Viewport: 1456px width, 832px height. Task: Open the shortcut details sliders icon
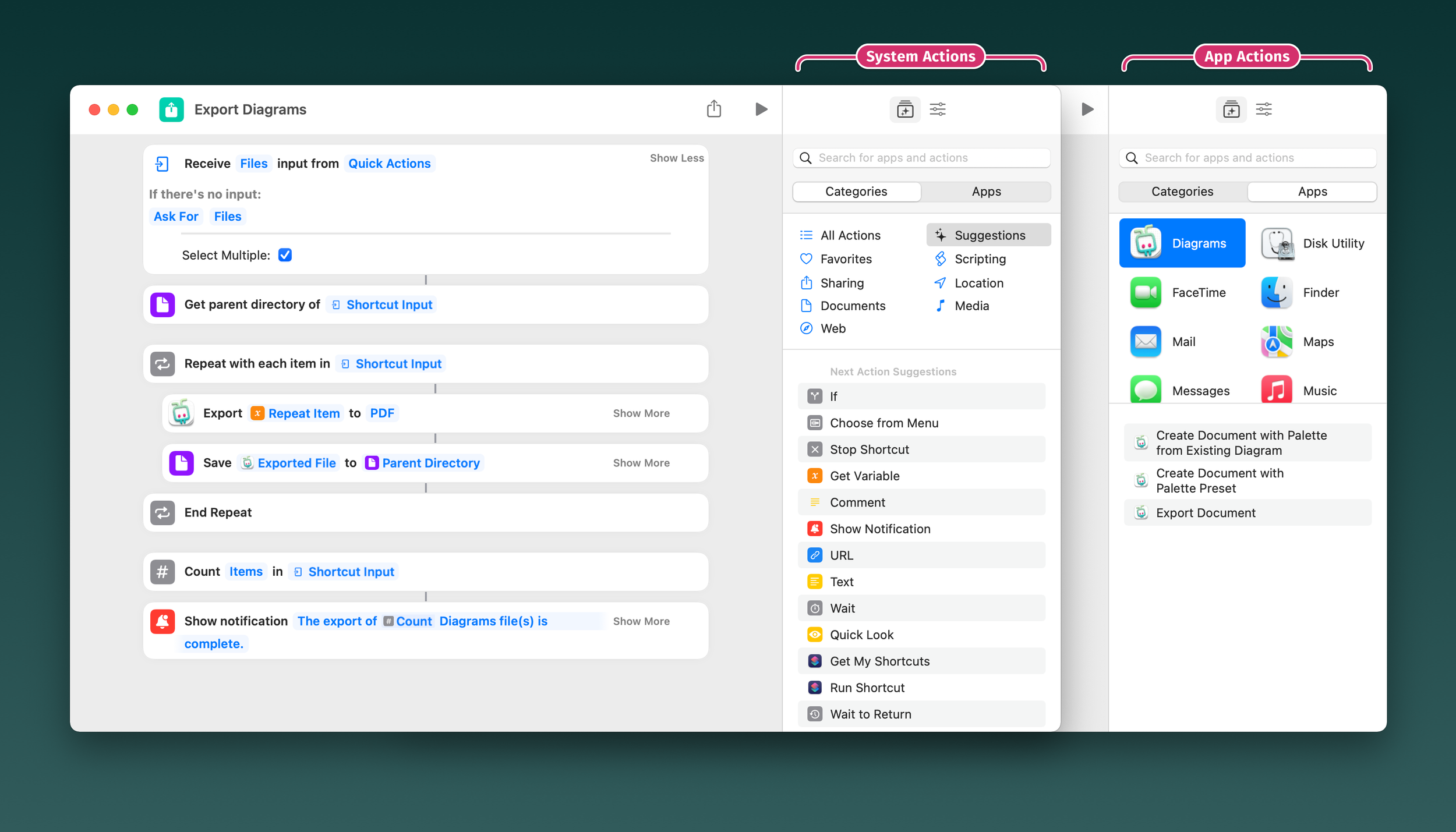pos(937,109)
